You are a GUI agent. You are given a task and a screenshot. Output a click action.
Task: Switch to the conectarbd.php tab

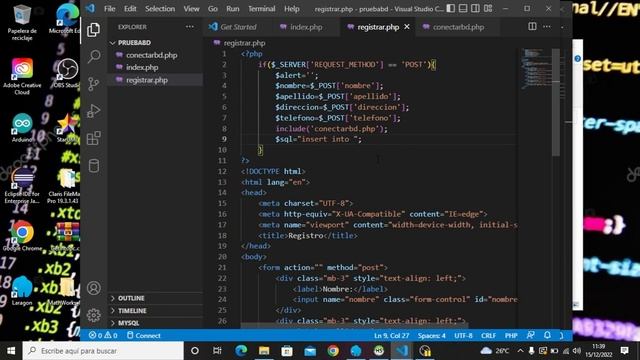458,27
